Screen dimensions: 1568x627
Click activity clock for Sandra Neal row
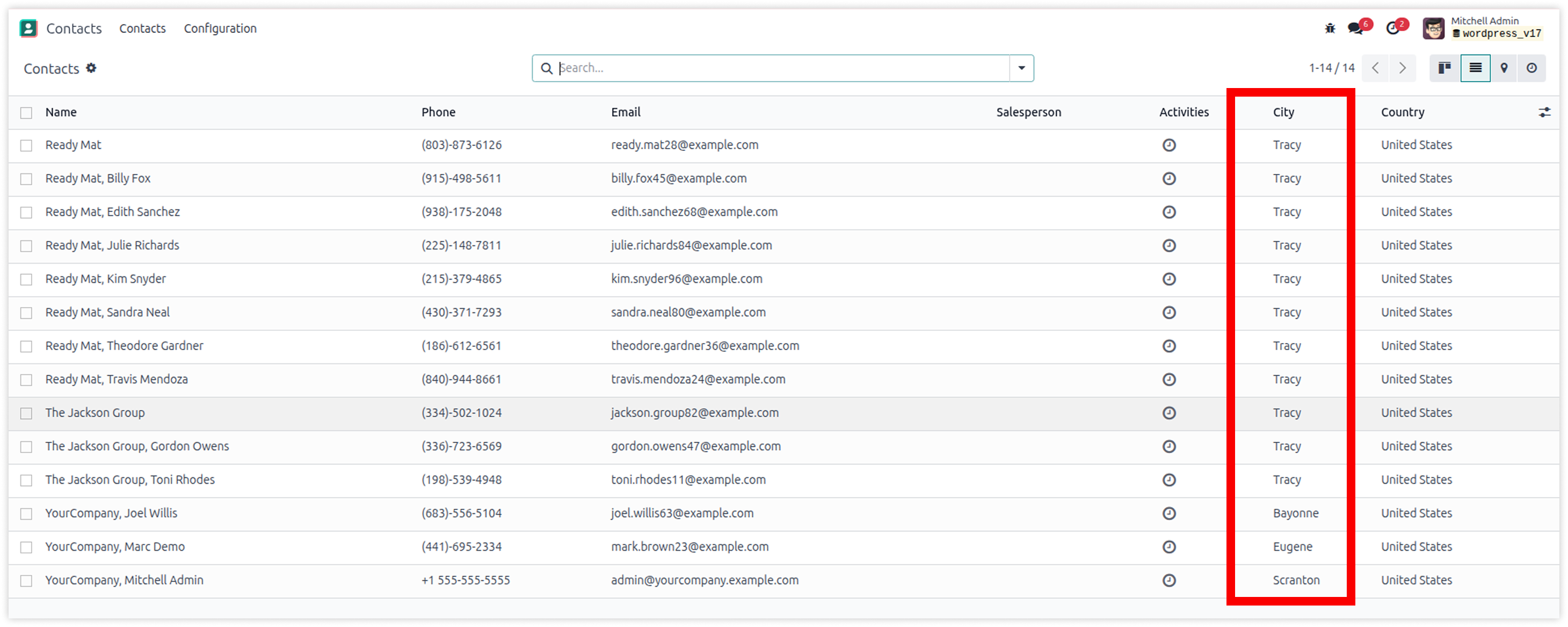click(x=1170, y=312)
